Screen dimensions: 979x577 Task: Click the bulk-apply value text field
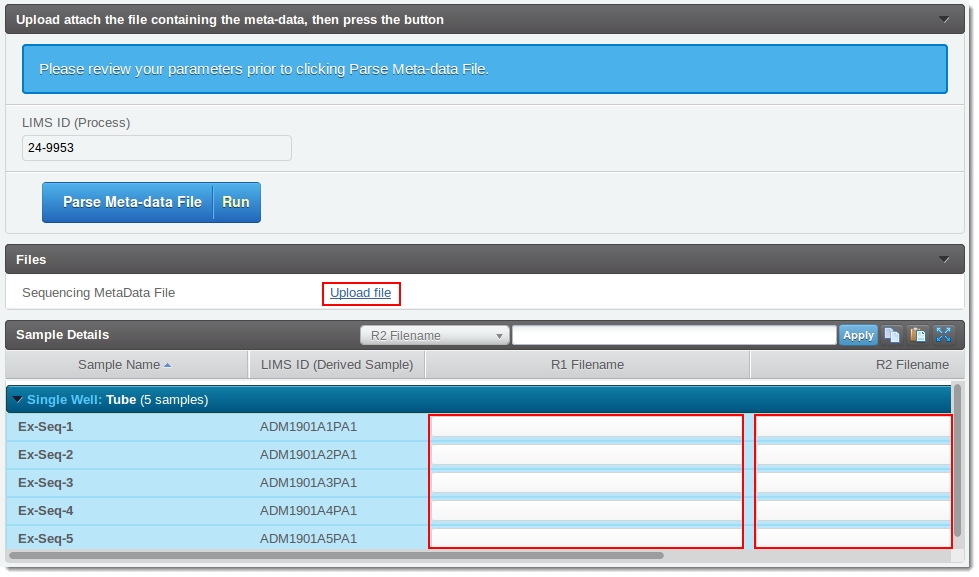pyautogui.click(x=674, y=335)
